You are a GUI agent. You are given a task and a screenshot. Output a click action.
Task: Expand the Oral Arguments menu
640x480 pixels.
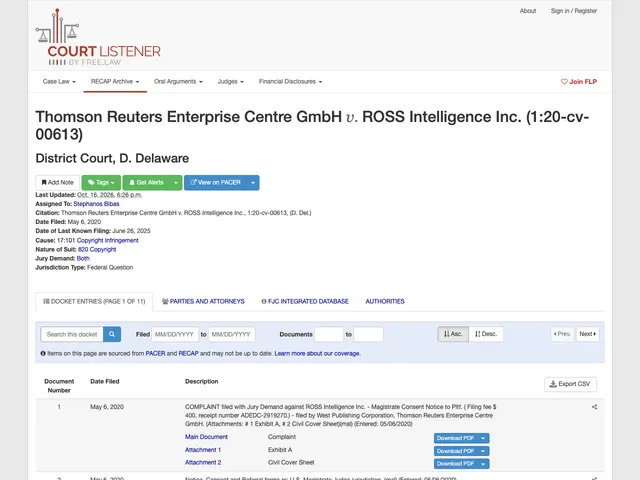tap(178, 82)
